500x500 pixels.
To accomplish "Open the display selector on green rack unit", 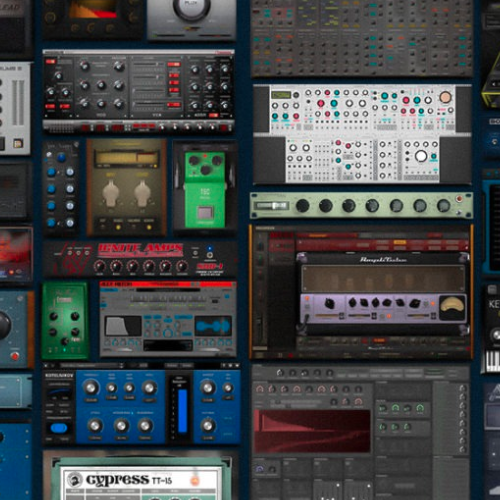I will (x=271, y=206).
